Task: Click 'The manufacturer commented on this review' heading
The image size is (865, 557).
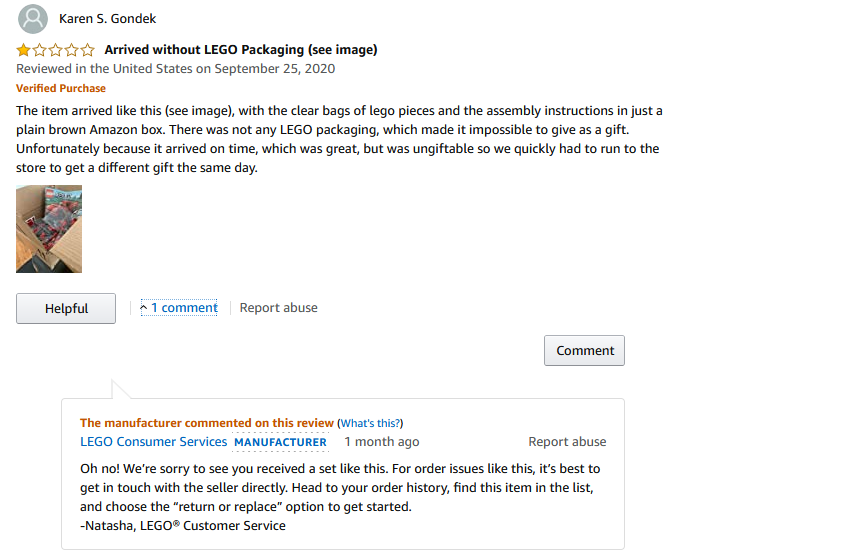Action: point(207,423)
